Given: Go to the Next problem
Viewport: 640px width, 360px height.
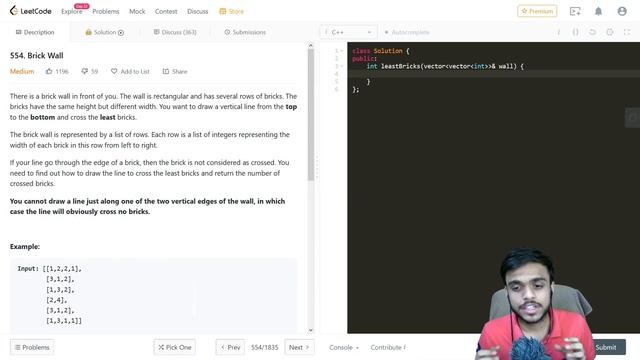Looking at the screenshot, I should 299,347.
